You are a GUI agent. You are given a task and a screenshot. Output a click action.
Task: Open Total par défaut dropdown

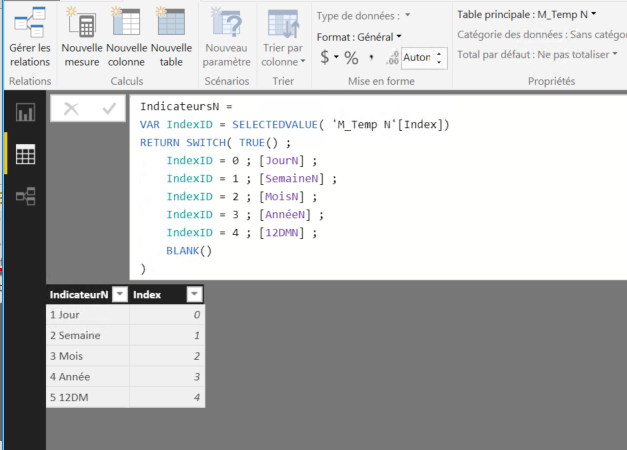point(537,54)
